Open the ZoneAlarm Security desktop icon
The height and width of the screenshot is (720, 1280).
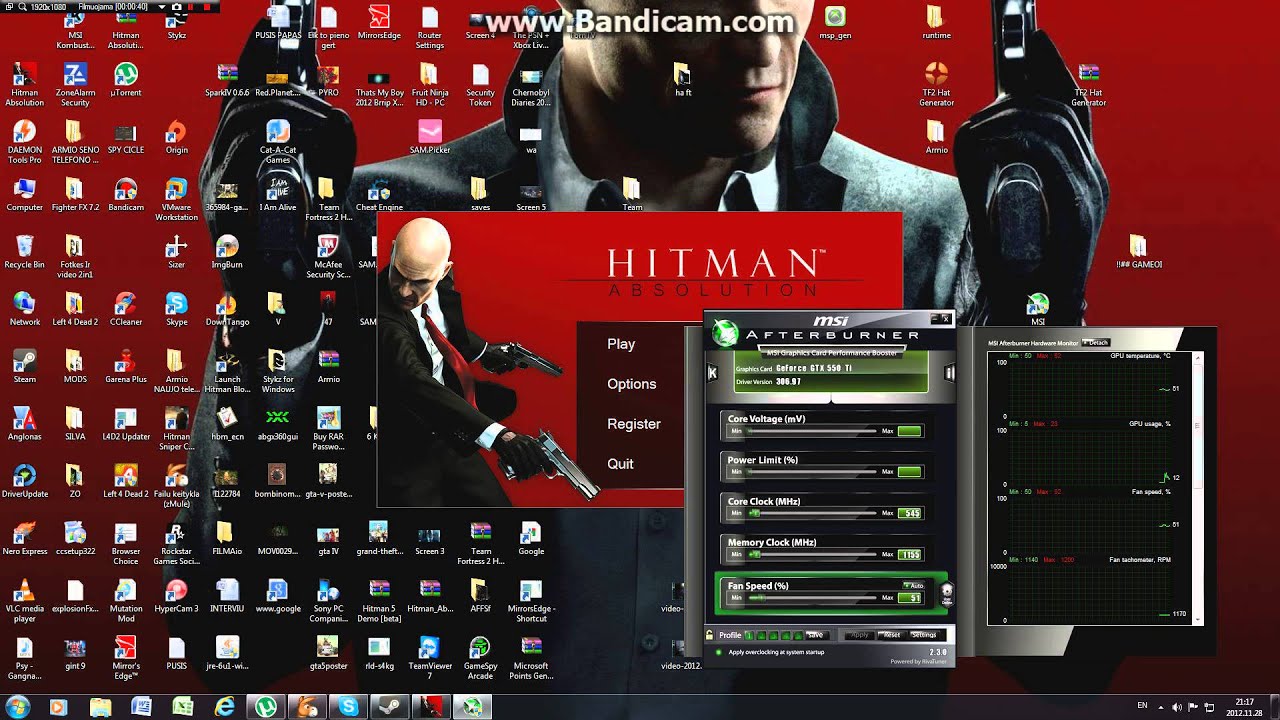pyautogui.click(x=75, y=84)
